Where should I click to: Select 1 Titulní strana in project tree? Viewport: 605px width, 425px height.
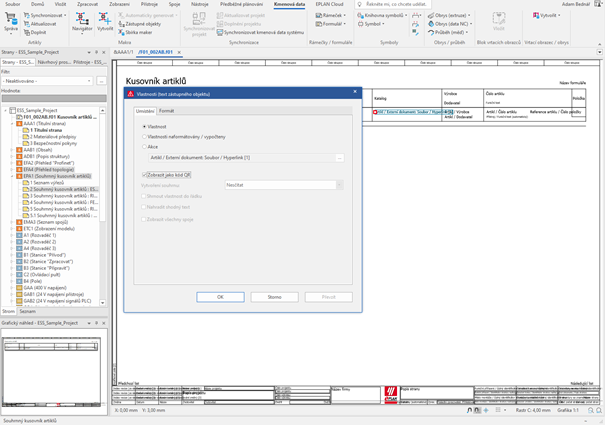(x=46, y=130)
